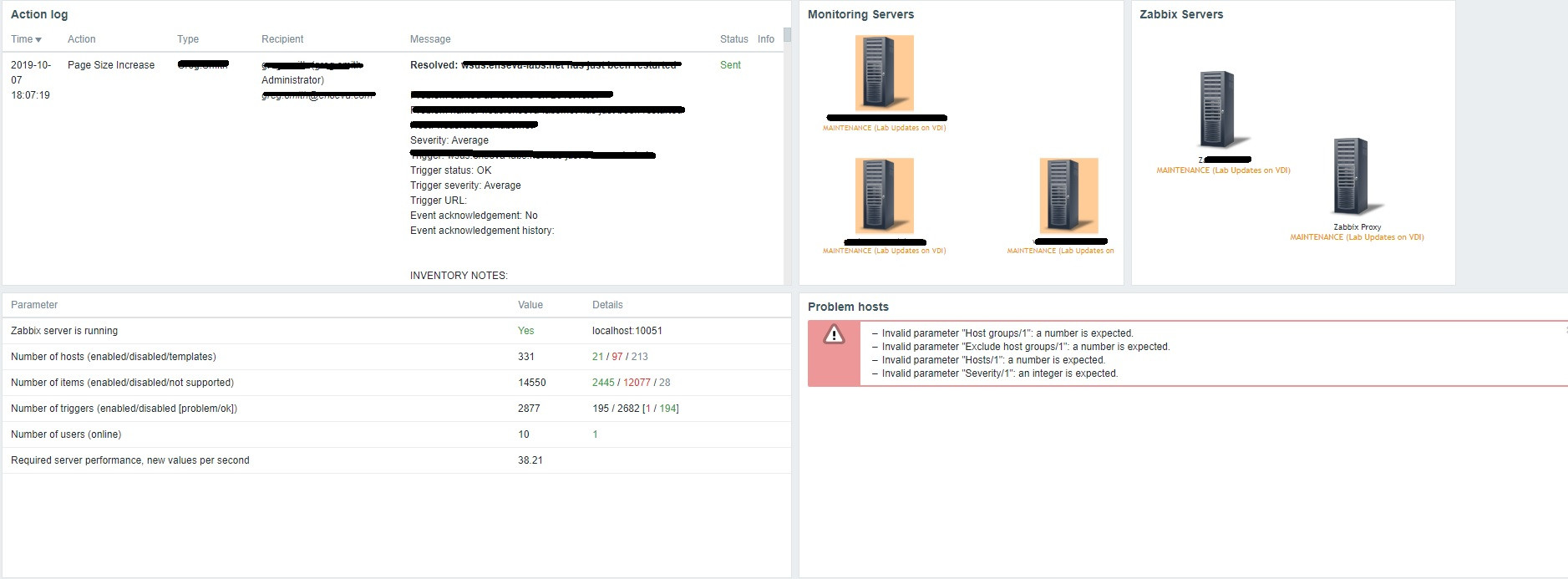Click the new values per second 38.21
This screenshot has height=579, width=1568.
530,460
